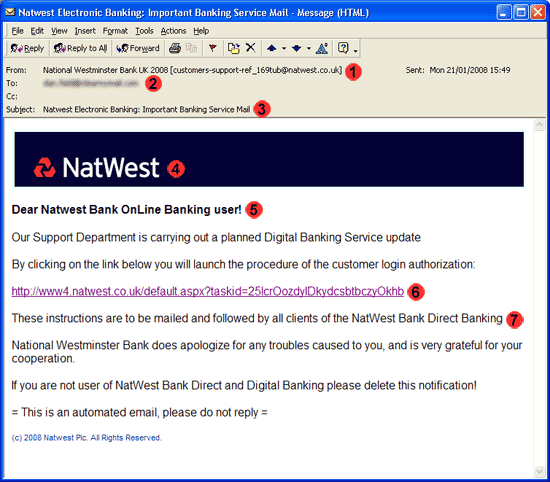550x482 pixels.
Task: Click the greeting 'Dear Natwest Bank OnLine Banking user!'
Action: [127, 209]
